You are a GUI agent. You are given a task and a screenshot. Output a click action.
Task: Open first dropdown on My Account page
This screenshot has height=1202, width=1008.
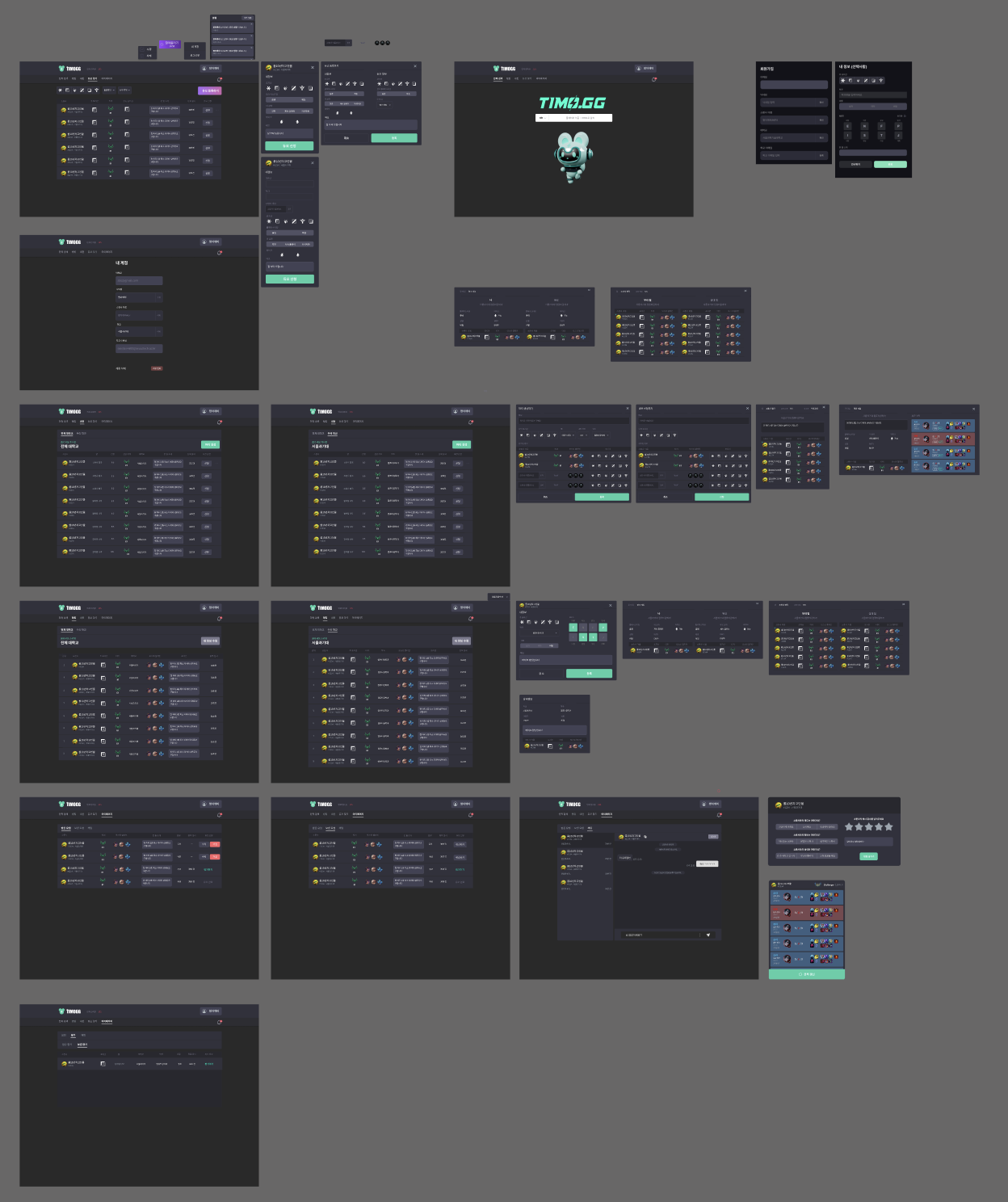point(139,297)
